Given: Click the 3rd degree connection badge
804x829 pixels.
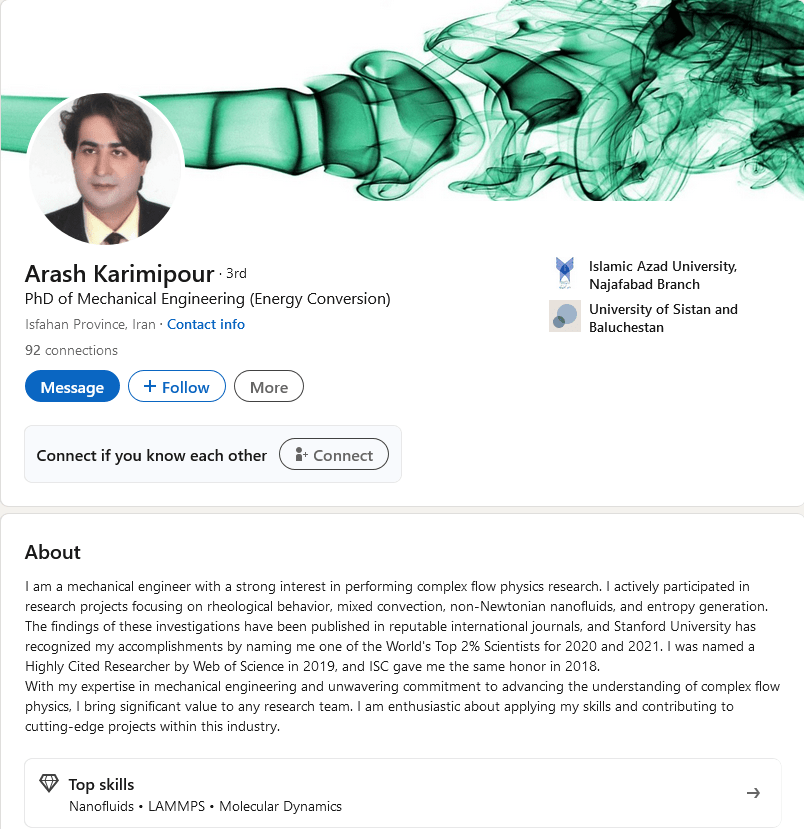Looking at the screenshot, I should pos(236,273).
